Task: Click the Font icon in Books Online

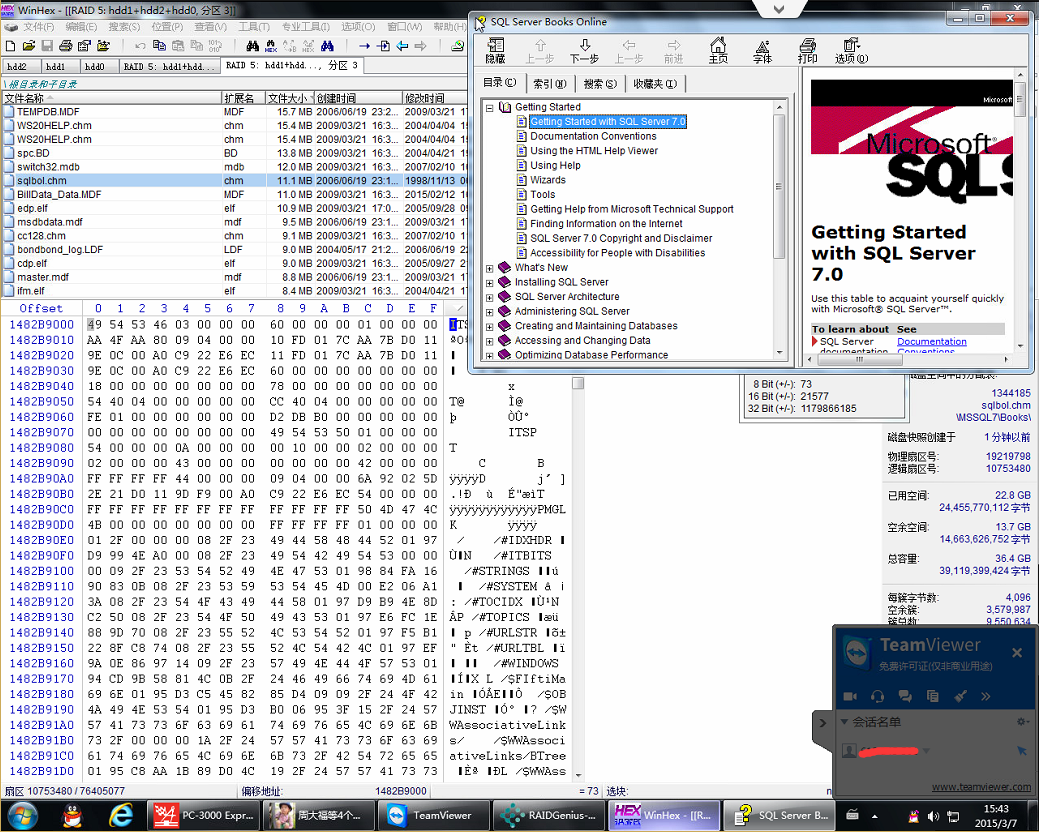Action: pos(763,51)
